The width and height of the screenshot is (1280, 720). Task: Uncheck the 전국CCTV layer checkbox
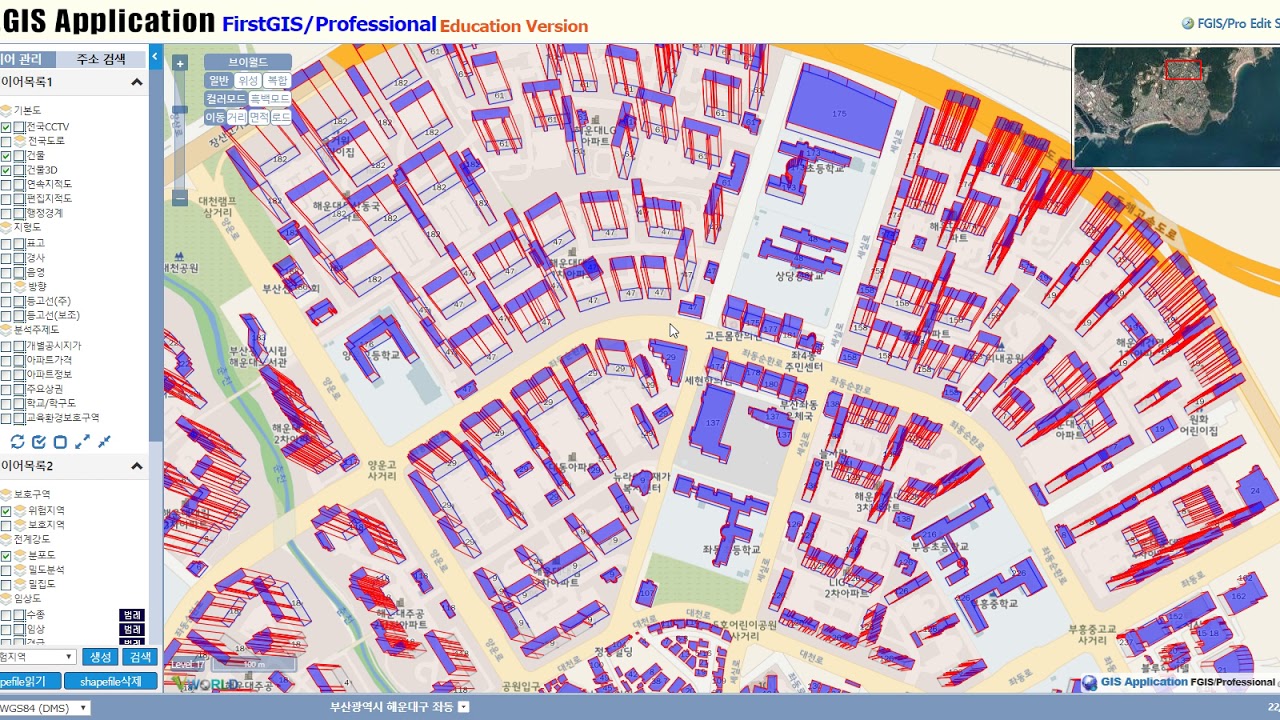(6, 127)
